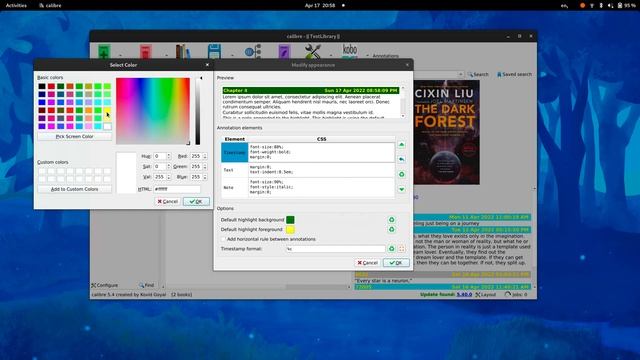
Task: Open the update found 5.40.0 link
Action: point(464,294)
